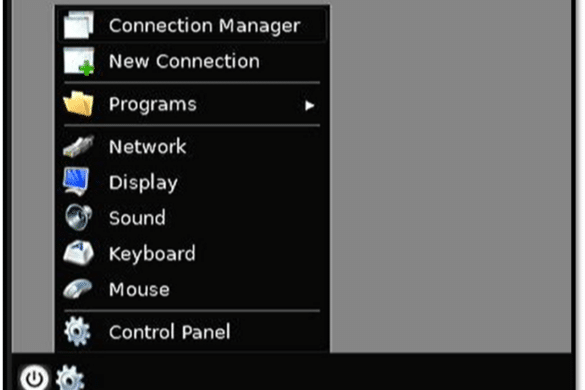Click the Display monitor icon
The width and height of the screenshot is (585, 390).
(77, 182)
